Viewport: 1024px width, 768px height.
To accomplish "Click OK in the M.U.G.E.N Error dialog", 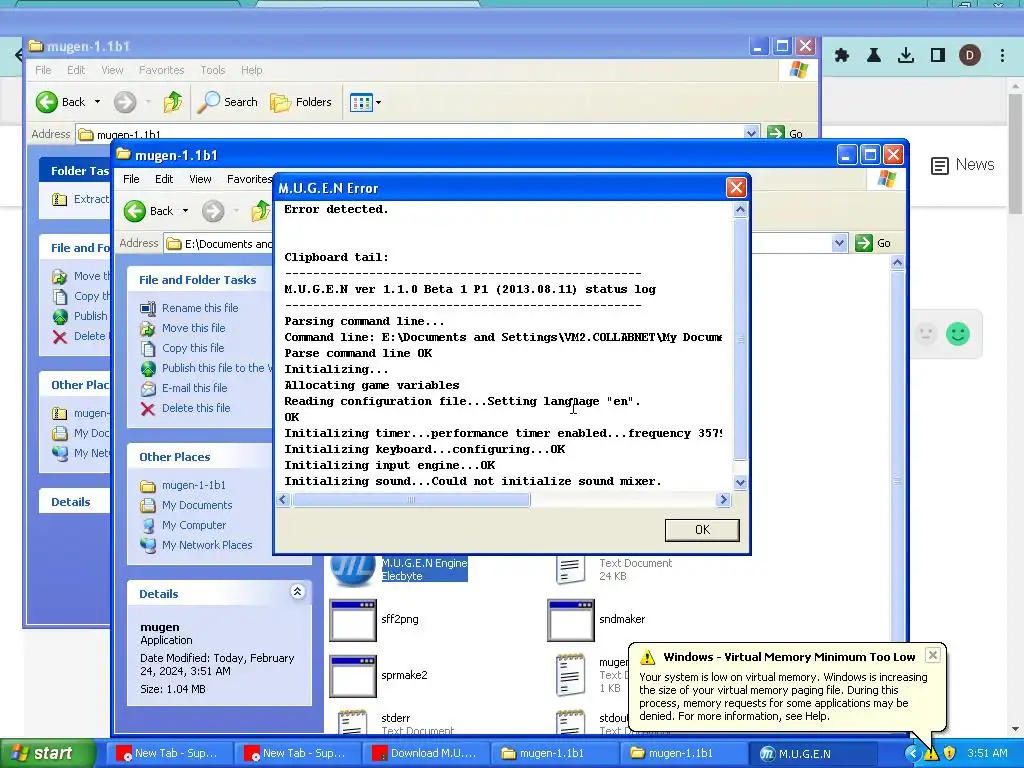I will 702,530.
